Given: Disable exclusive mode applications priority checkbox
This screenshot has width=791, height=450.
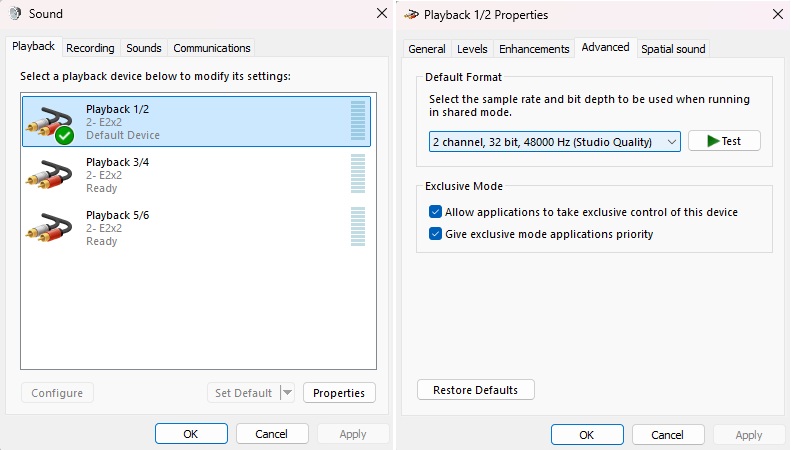Looking at the screenshot, I should 435,234.
